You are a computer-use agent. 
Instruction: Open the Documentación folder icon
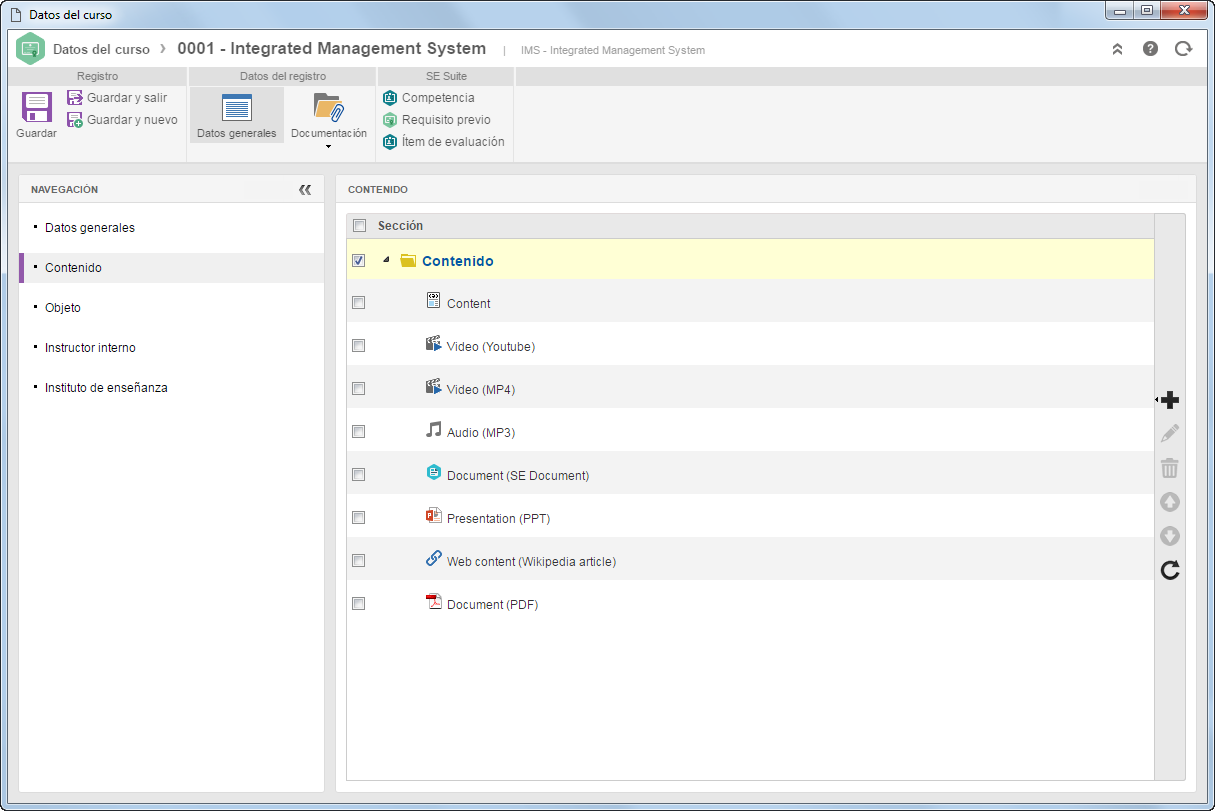329,107
